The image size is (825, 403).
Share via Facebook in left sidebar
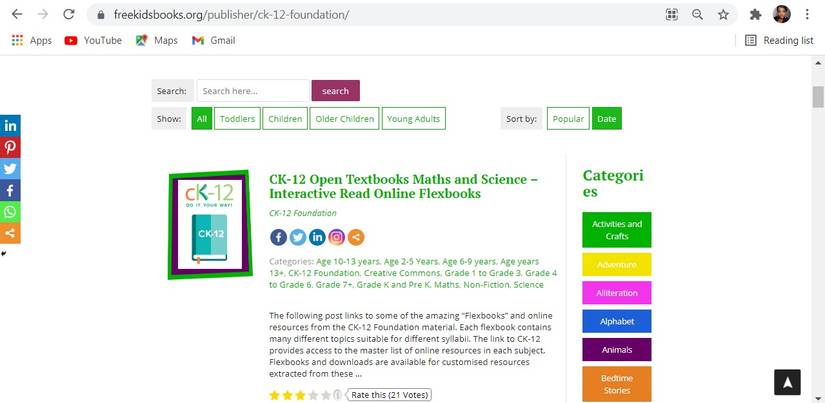[x=10, y=190]
